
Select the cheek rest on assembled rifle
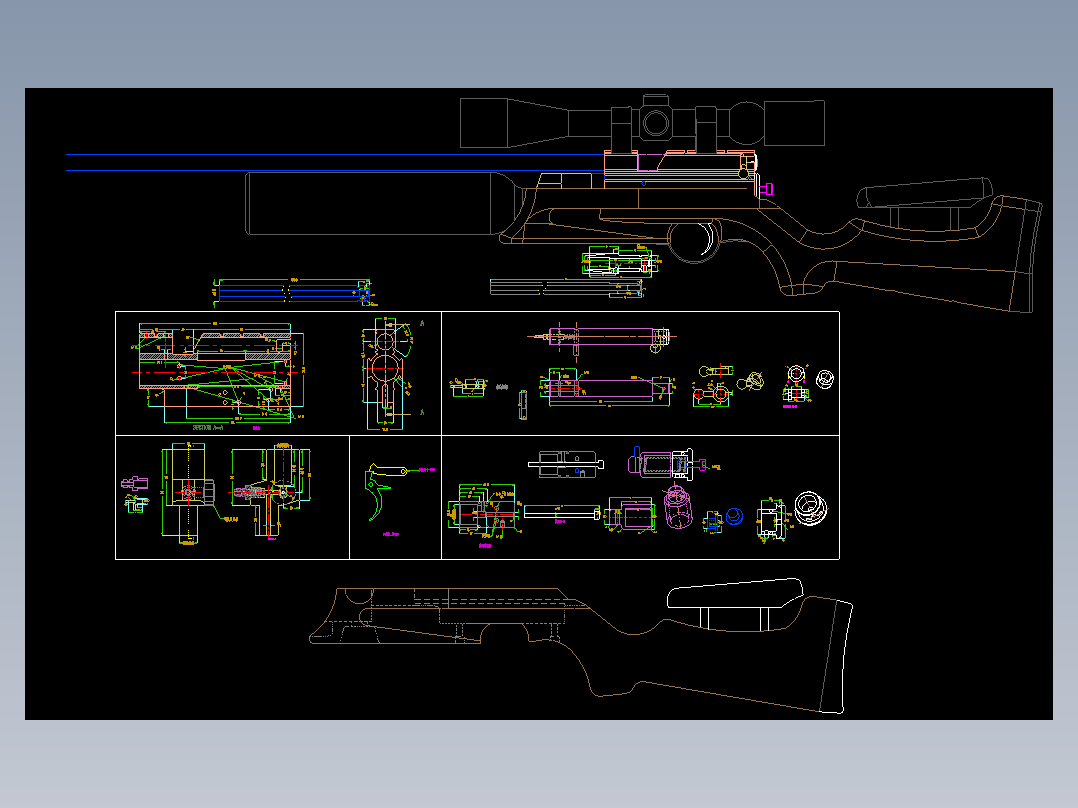925,193
